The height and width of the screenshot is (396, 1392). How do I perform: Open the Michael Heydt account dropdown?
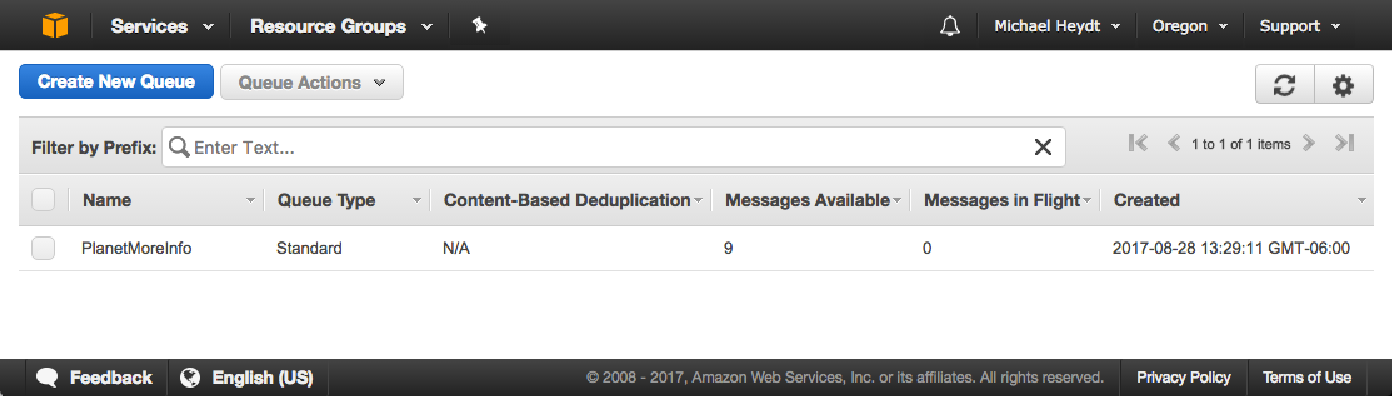(1057, 26)
